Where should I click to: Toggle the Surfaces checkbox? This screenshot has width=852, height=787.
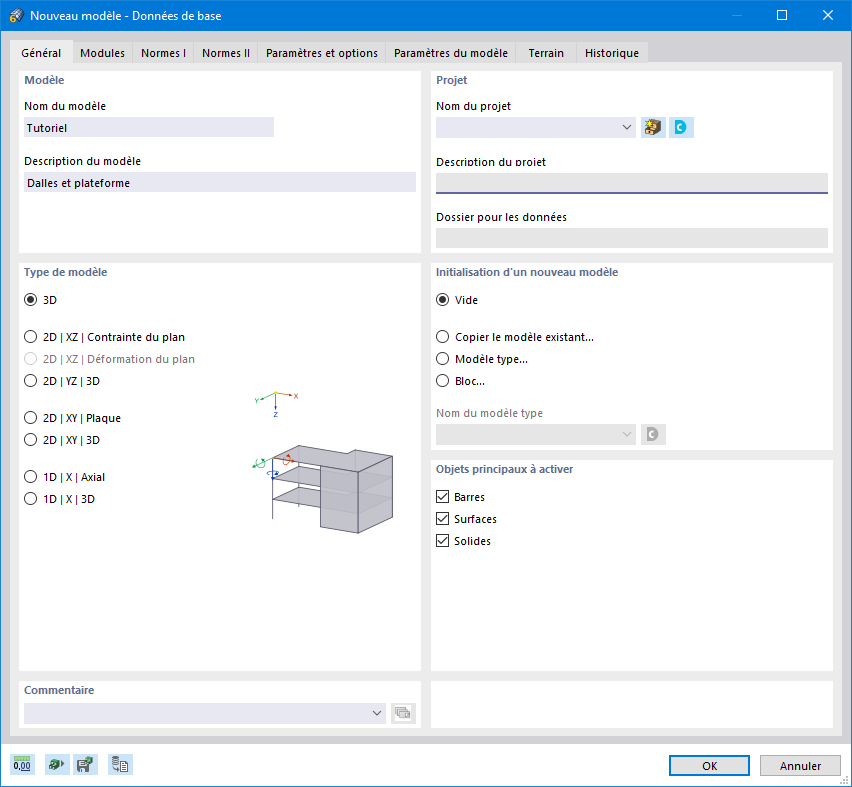pyautogui.click(x=442, y=519)
